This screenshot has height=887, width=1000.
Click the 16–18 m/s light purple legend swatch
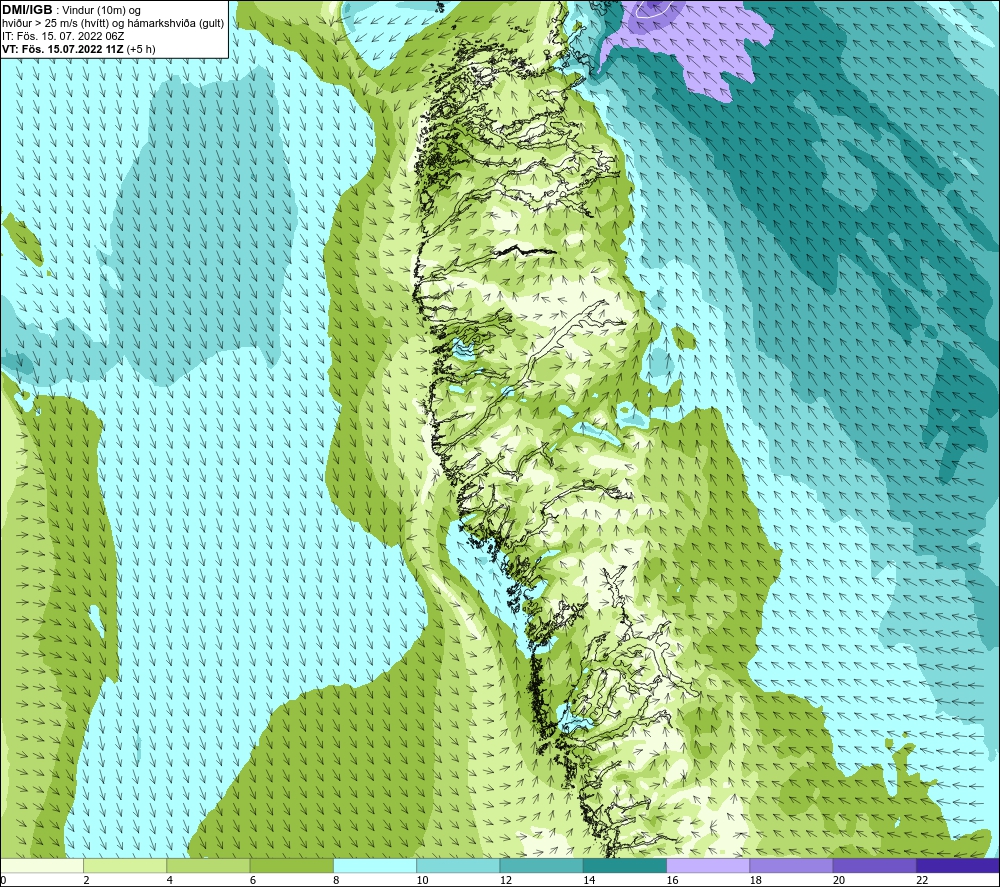pos(708,865)
